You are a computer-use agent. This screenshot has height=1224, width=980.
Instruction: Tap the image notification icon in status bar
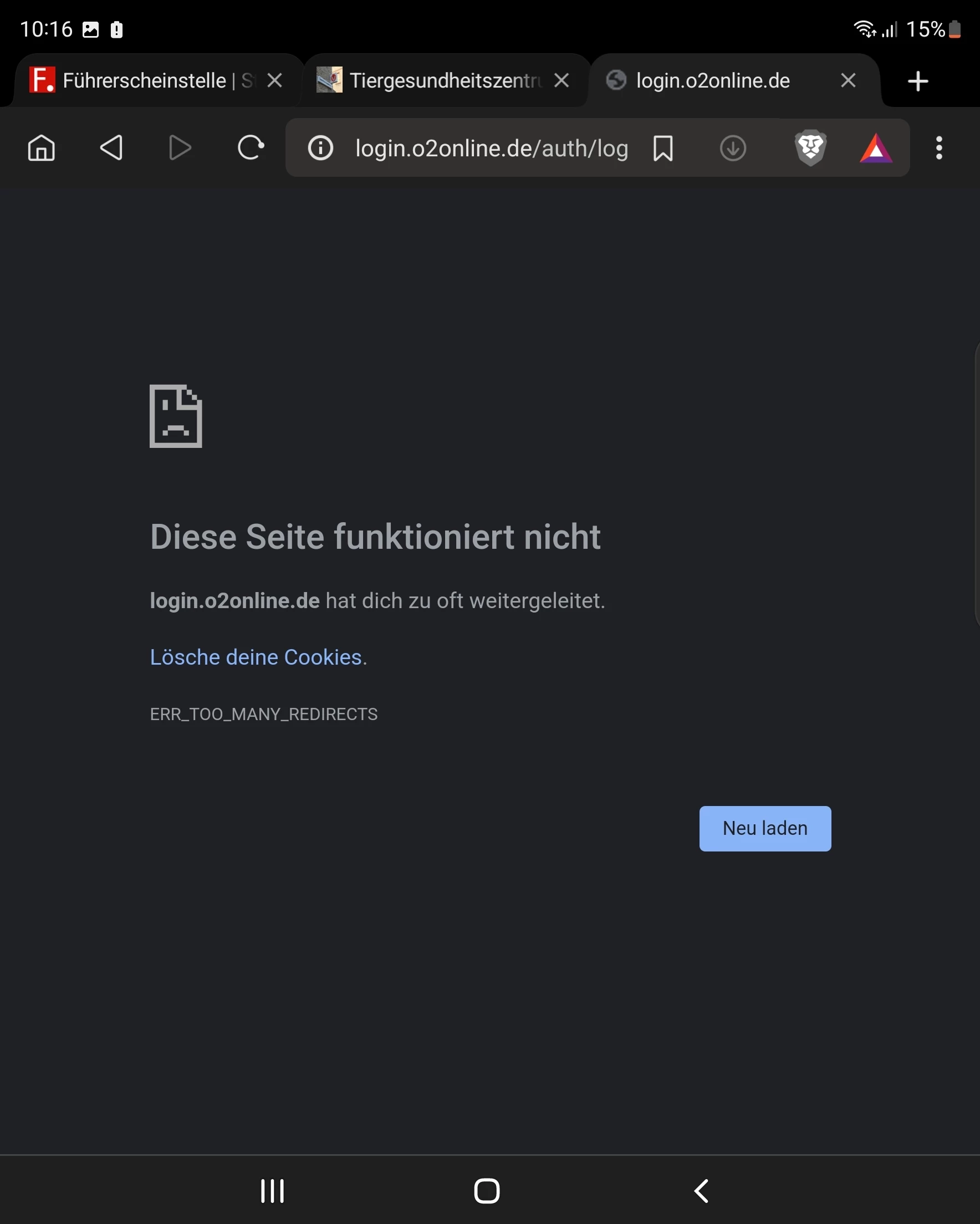(x=90, y=29)
